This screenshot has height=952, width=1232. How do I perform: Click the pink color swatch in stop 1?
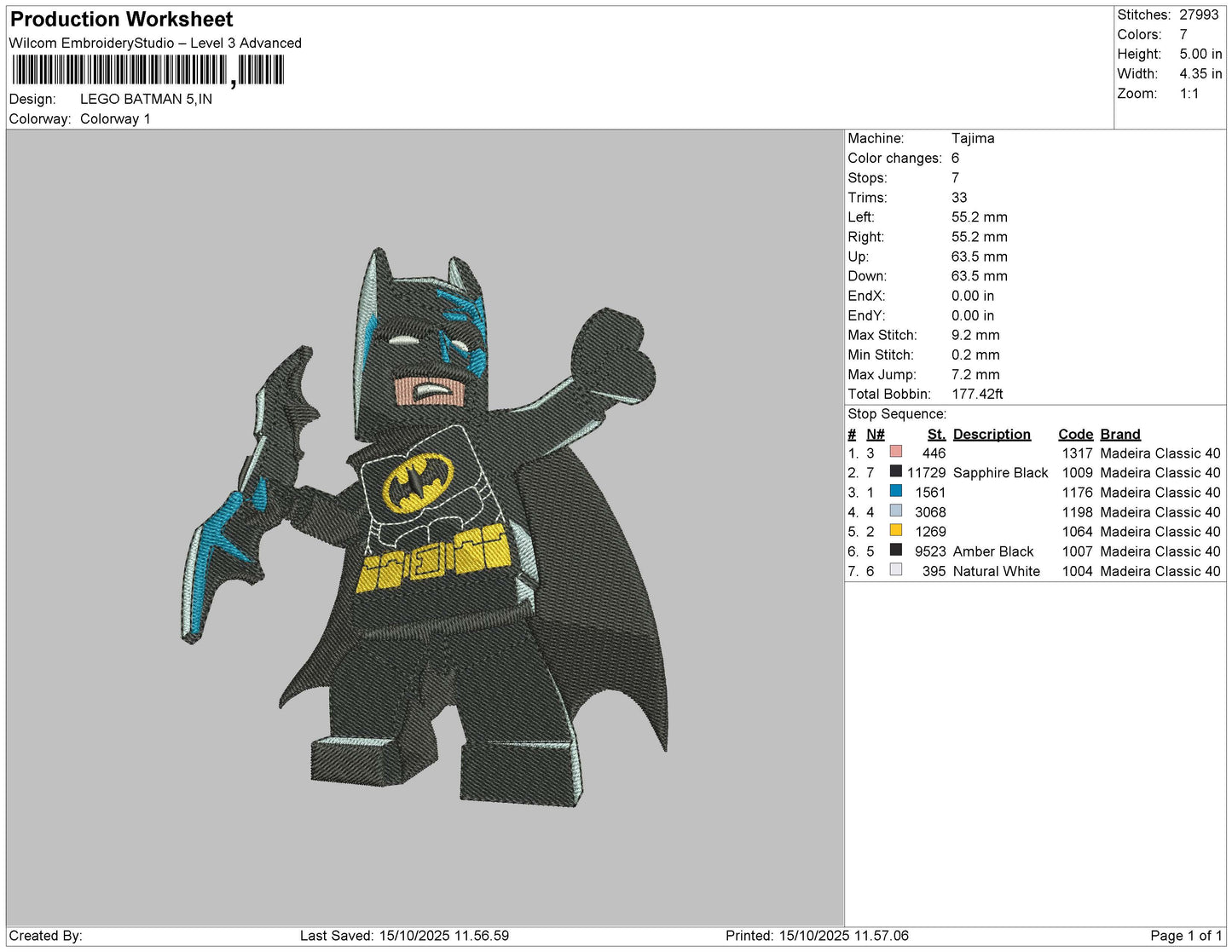895,452
